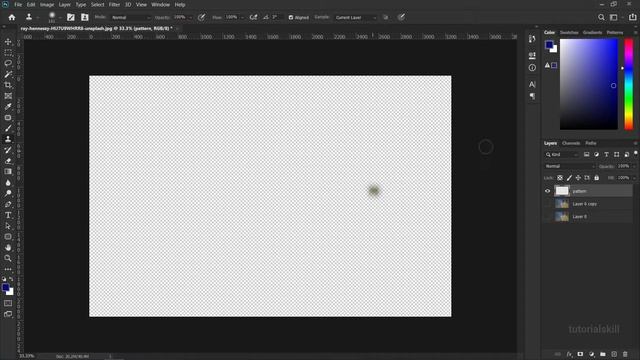The height and width of the screenshot is (360, 640).
Task: Open the Character panel icon
Action: 532,84
